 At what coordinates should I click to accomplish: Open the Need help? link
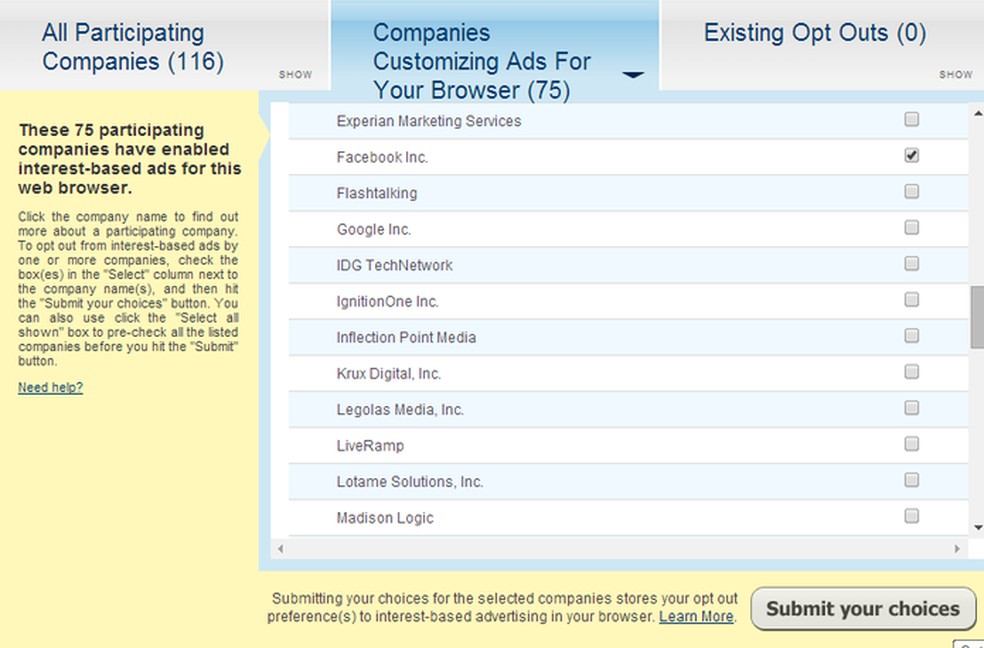(x=50, y=388)
